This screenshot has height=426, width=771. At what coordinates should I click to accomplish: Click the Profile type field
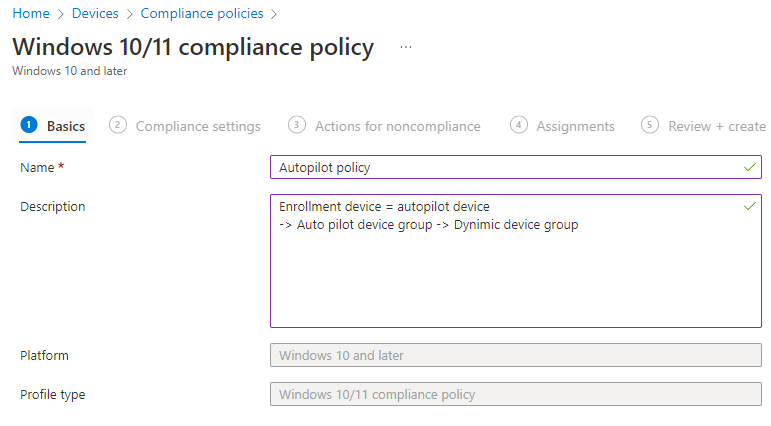click(x=515, y=394)
